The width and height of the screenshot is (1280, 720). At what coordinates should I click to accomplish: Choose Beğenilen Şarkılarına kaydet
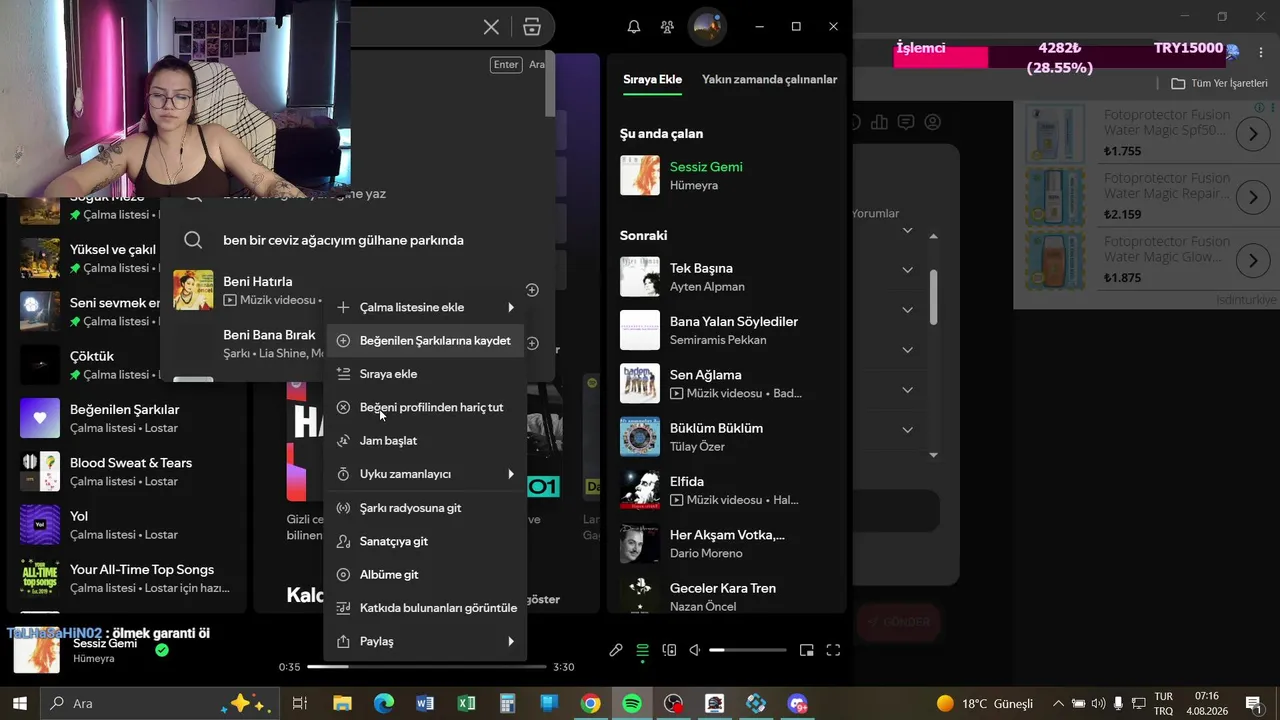point(425,341)
